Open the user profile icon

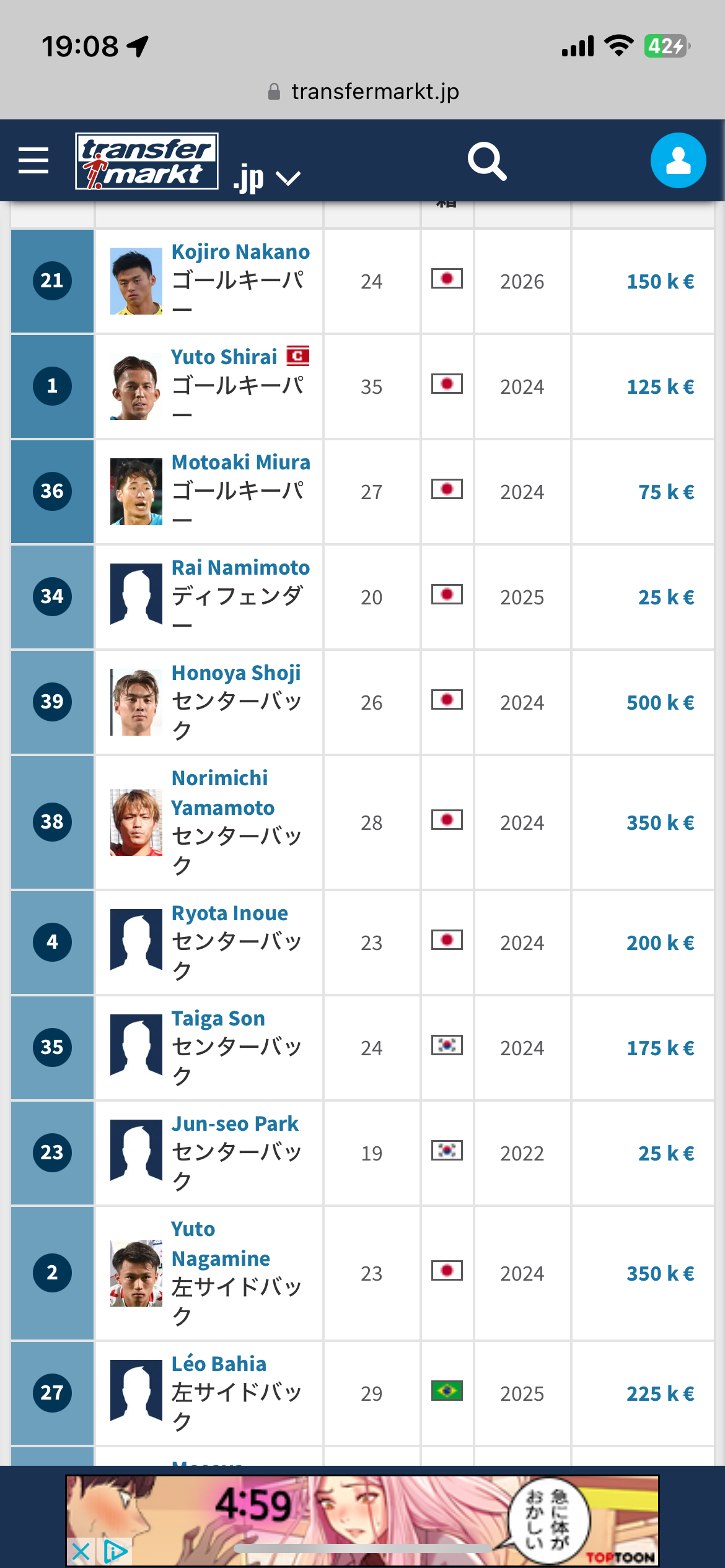pyautogui.click(x=678, y=160)
